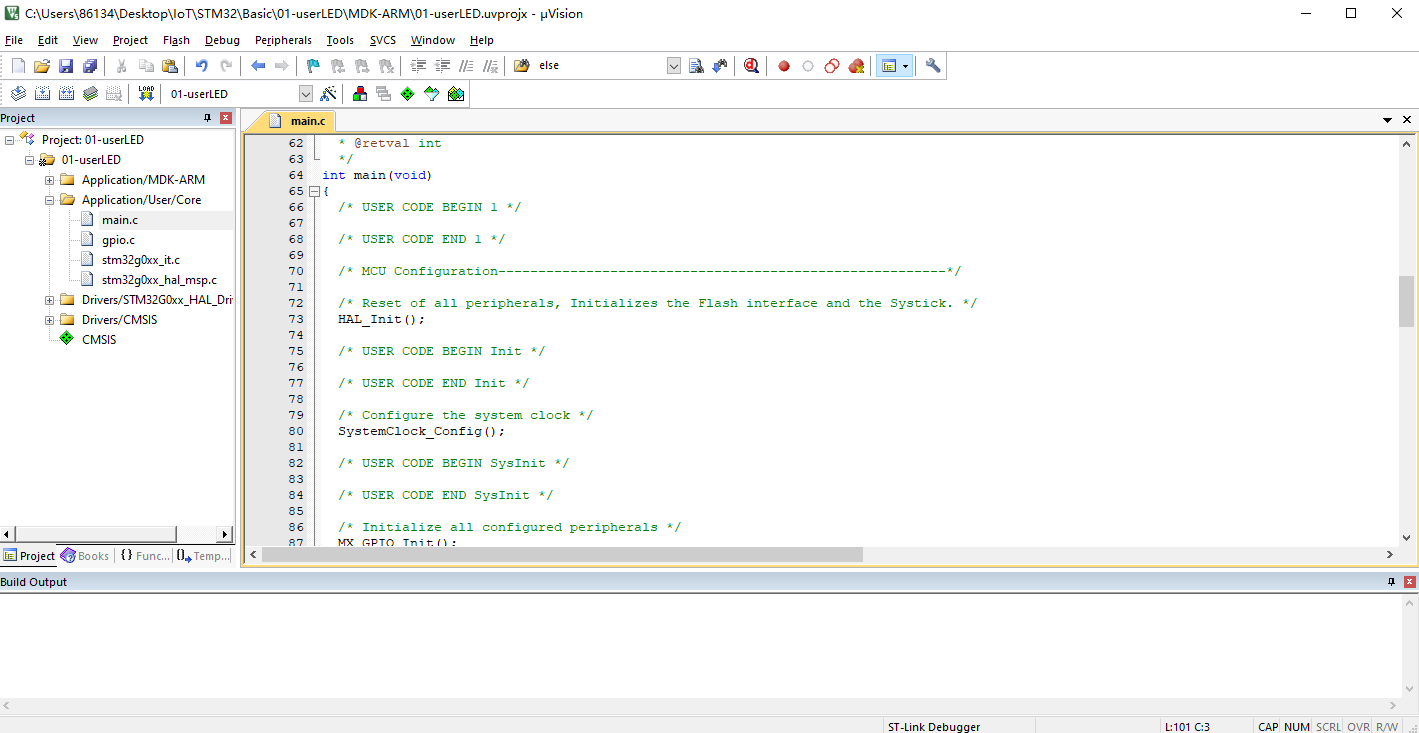1419x733 pixels.
Task: Insert a breakpoint with the red dot icon
Action: pos(784,66)
